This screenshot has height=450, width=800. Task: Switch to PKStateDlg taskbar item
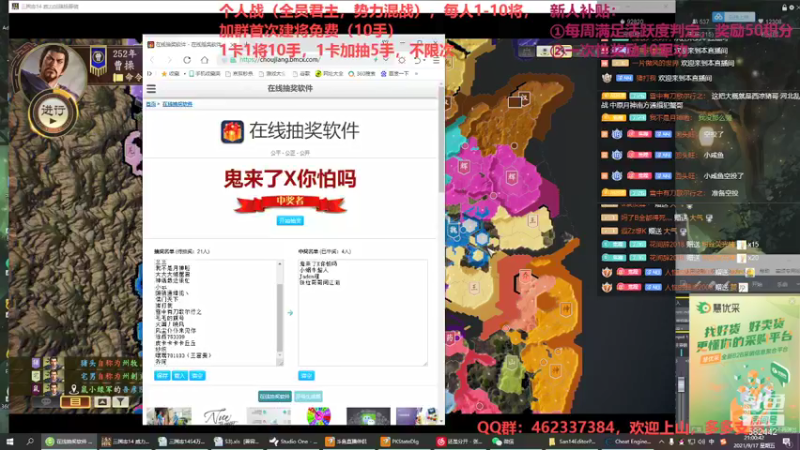(404, 442)
